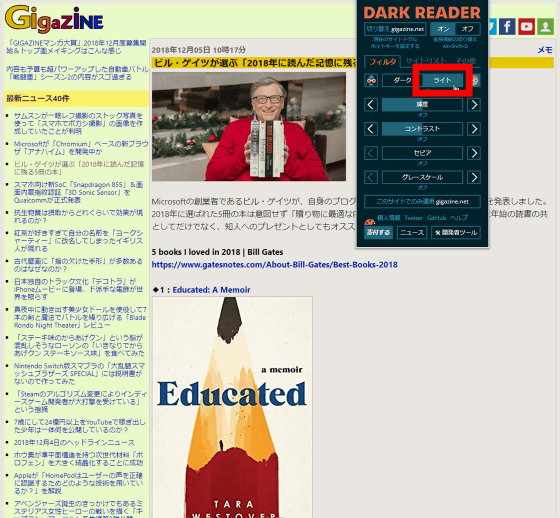Open the ビル・ゲイツ sidebar article link
This screenshot has height=518, width=560.
tap(79, 168)
